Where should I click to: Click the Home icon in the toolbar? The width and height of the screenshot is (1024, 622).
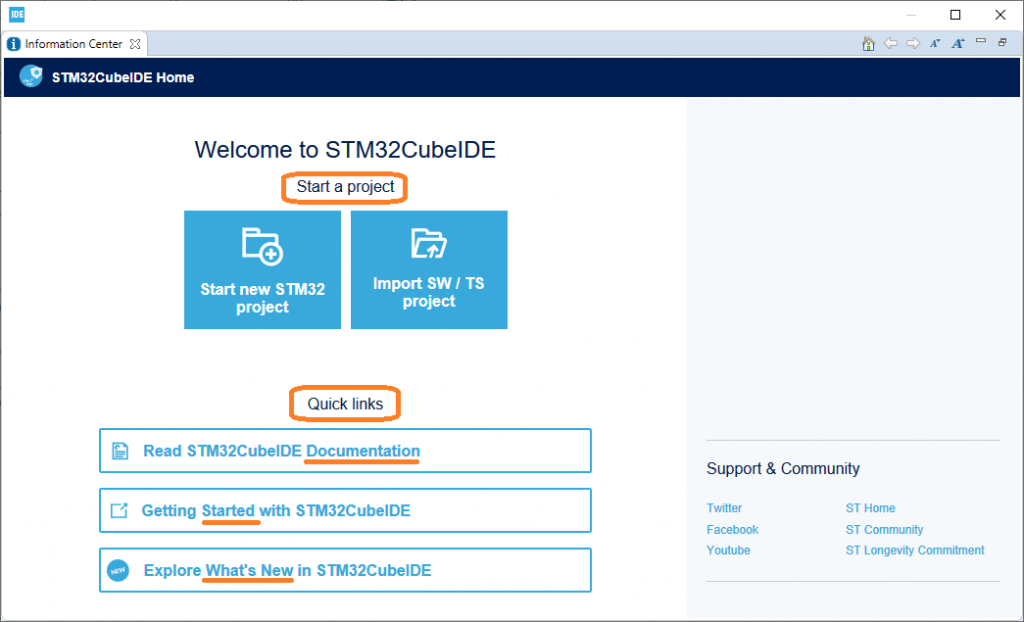(x=868, y=43)
